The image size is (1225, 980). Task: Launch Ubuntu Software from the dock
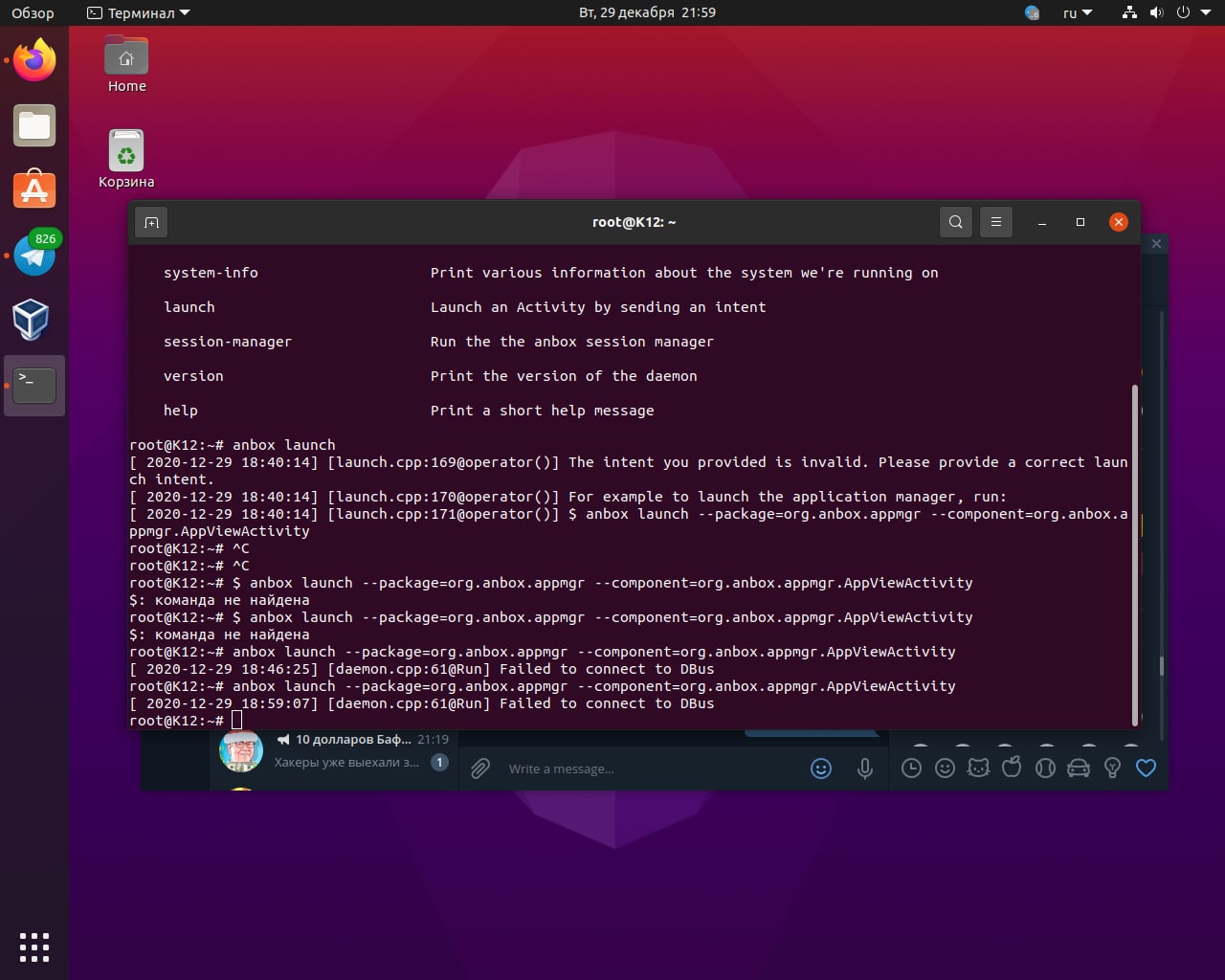pyautogui.click(x=34, y=190)
